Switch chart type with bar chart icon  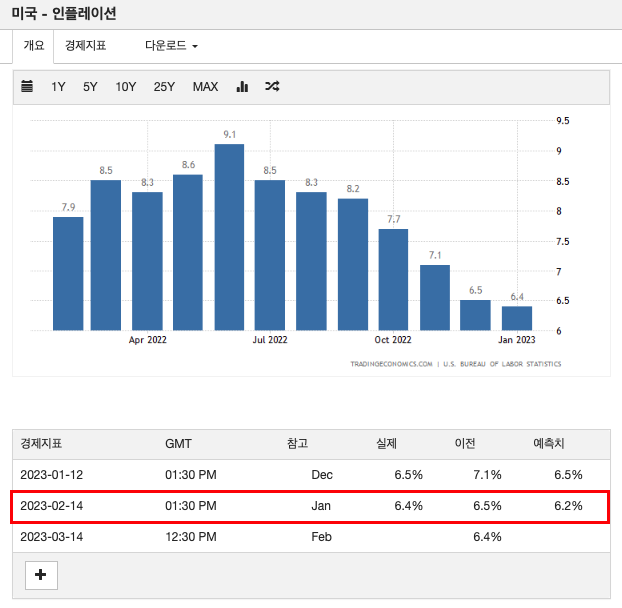coord(242,86)
